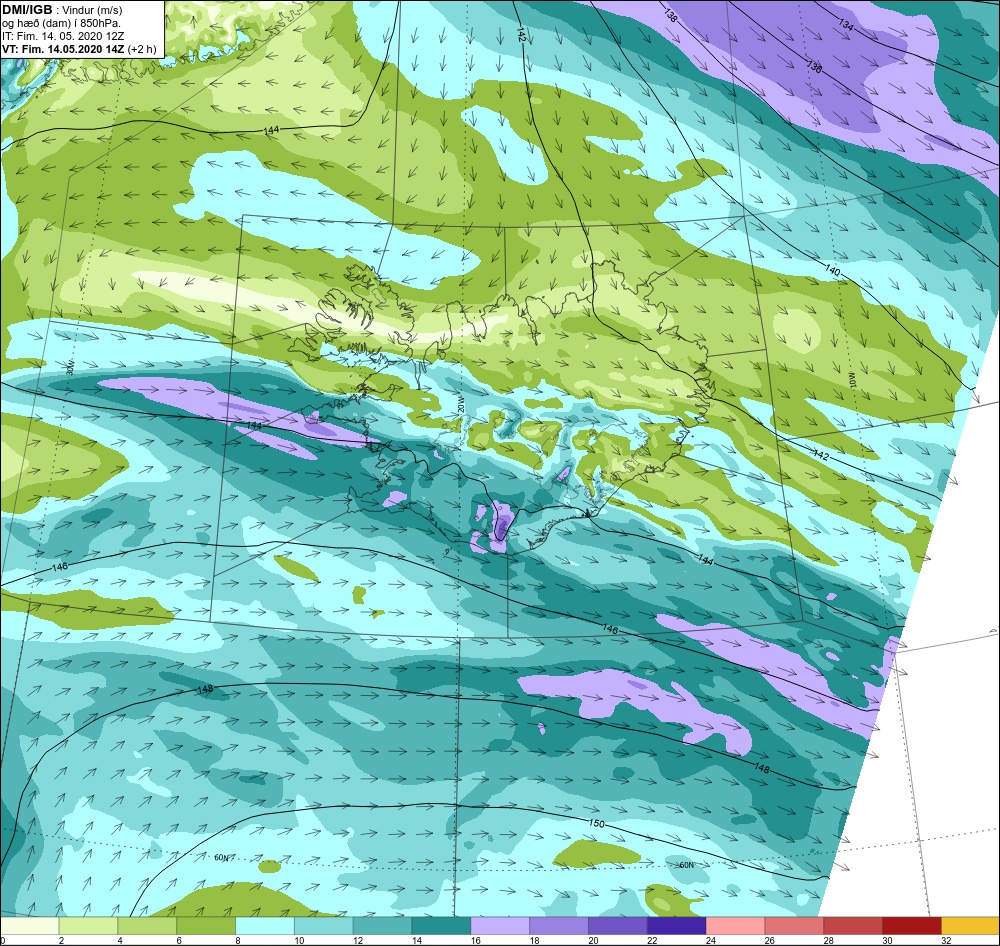
Task: Click the '30W' longitude label
Action: tap(70, 367)
